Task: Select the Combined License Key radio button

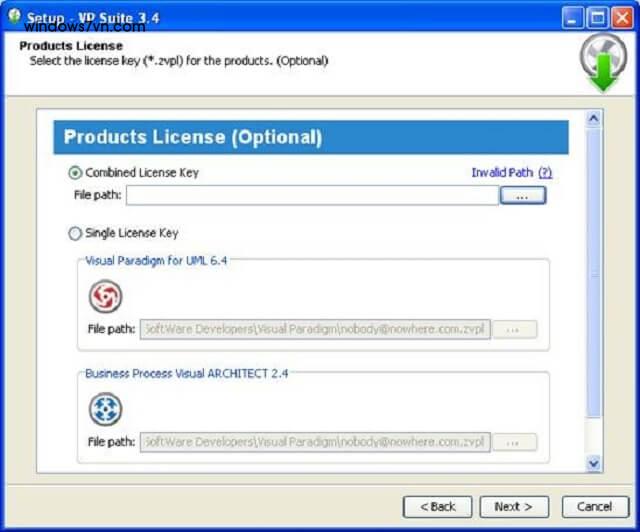Action: (x=75, y=173)
